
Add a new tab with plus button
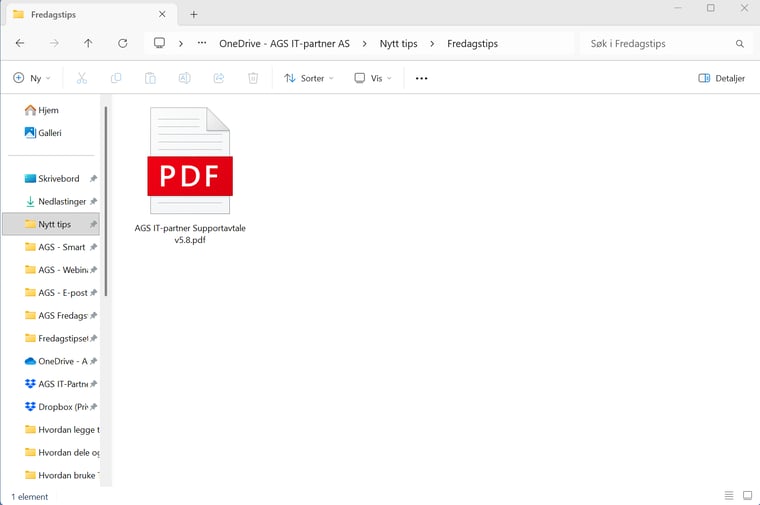click(x=194, y=15)
